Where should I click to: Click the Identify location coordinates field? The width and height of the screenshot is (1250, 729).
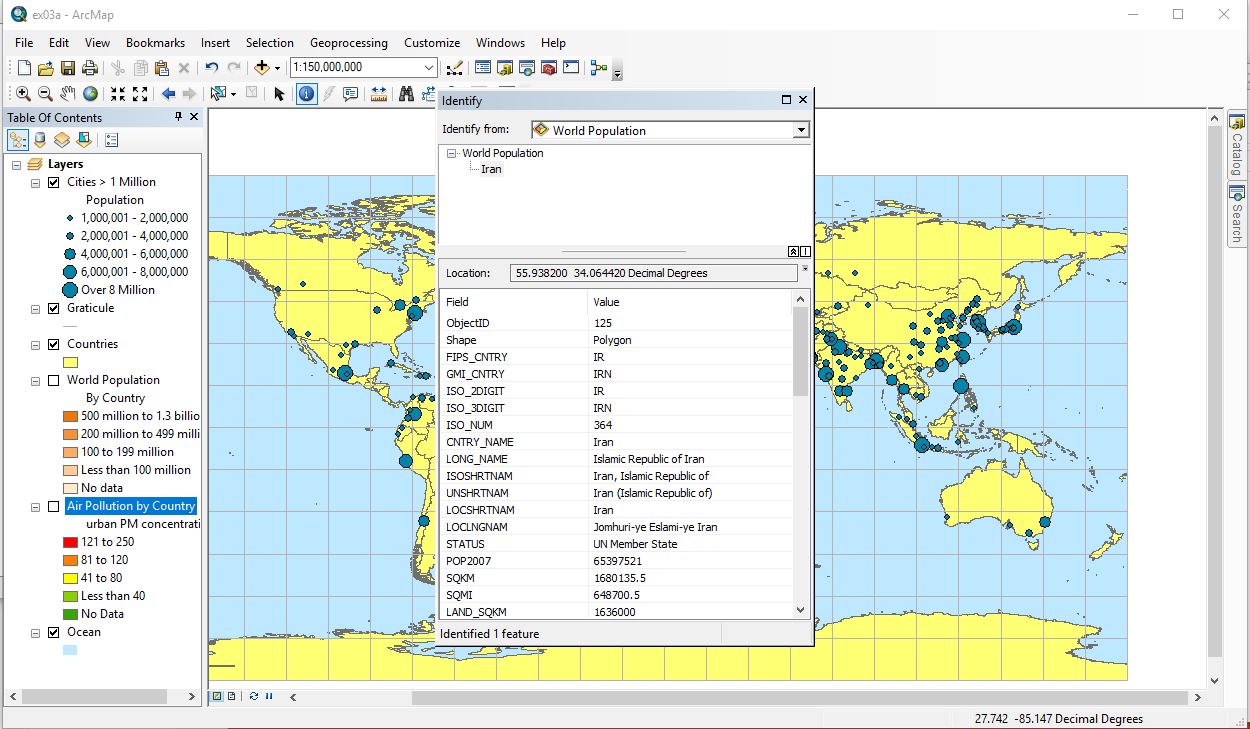click(653, 273)
